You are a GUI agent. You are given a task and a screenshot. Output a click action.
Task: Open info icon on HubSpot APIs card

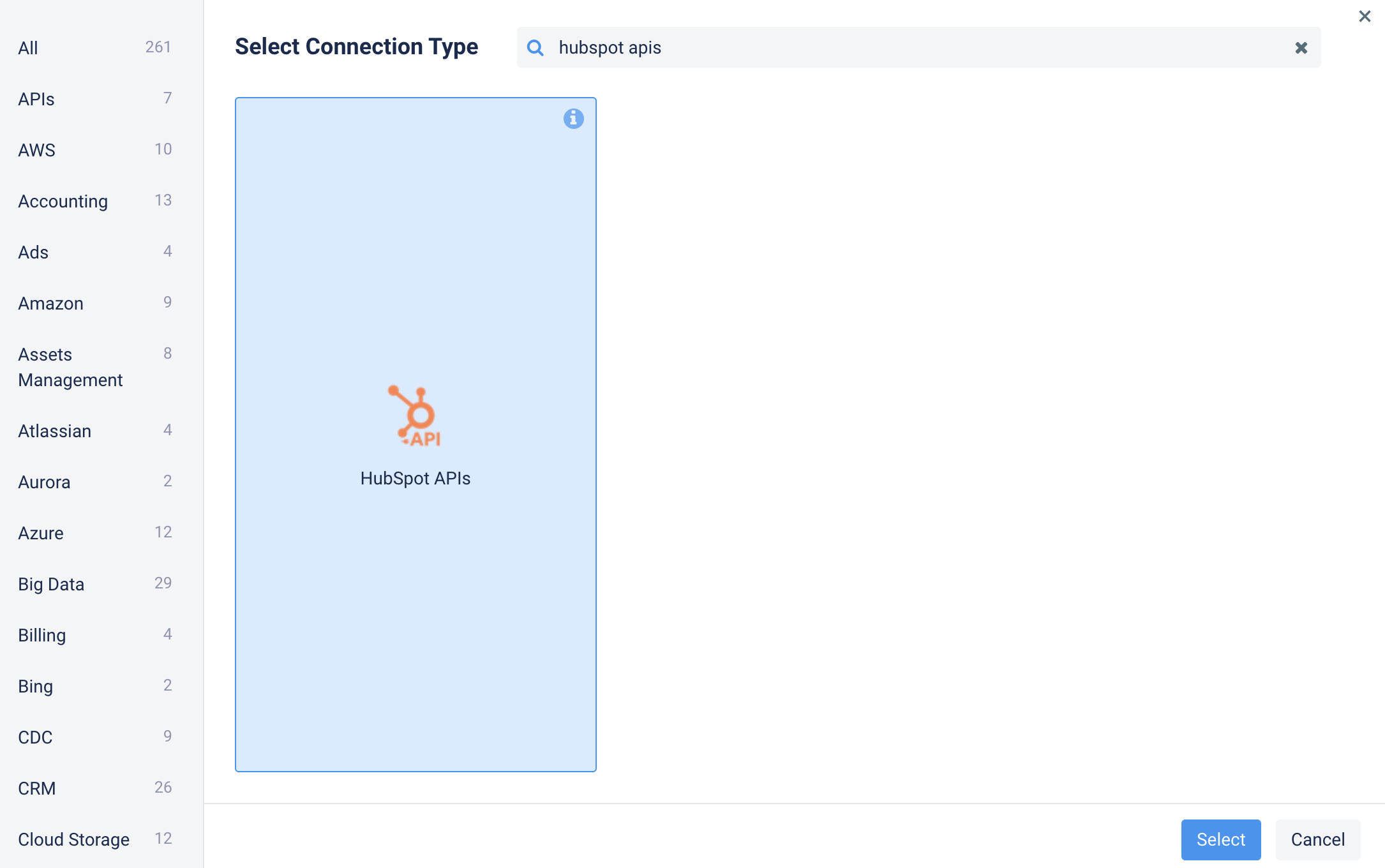tap(573, 119)
